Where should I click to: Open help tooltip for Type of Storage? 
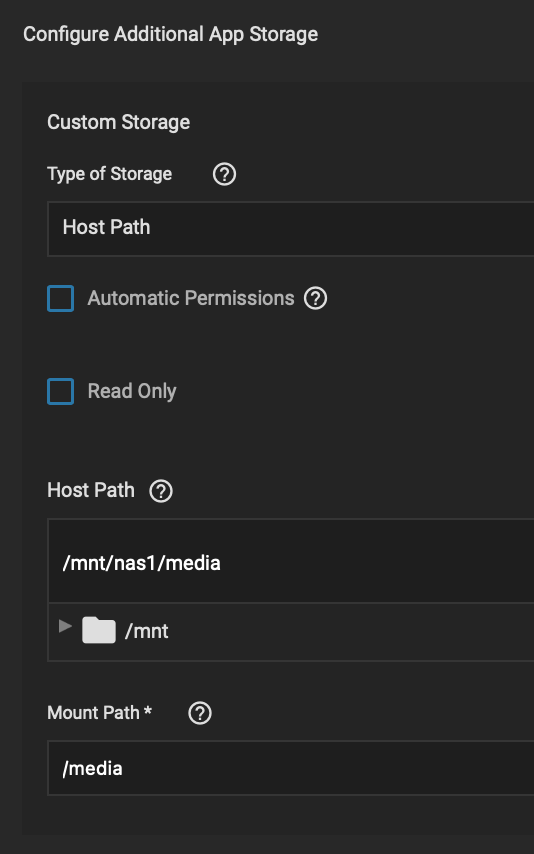(x=224, y=175)
